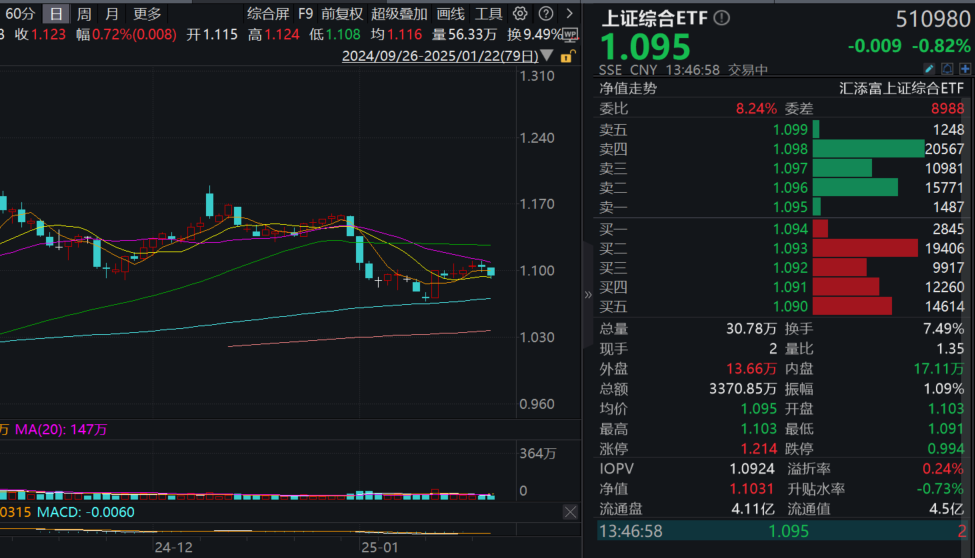975x558 pixels.
Task: Click sell-four price 1.098
Action: click(790, 149)
